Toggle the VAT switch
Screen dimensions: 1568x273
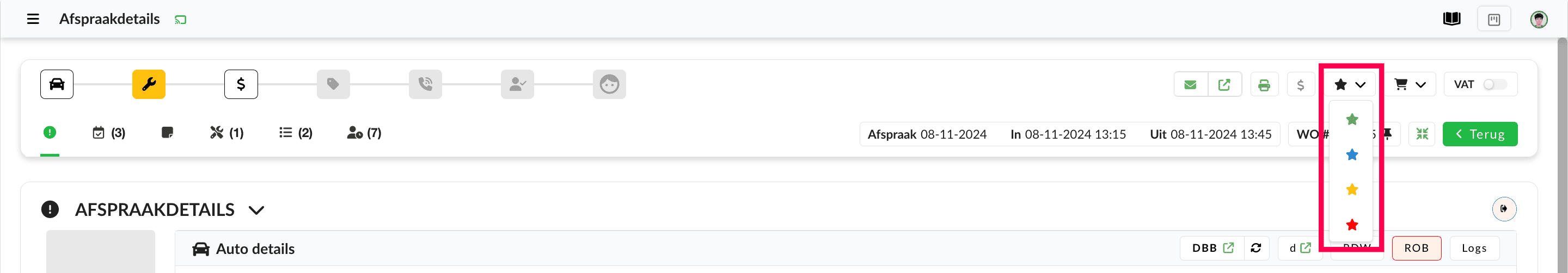pyautogui.click(x=1494, y=84)
